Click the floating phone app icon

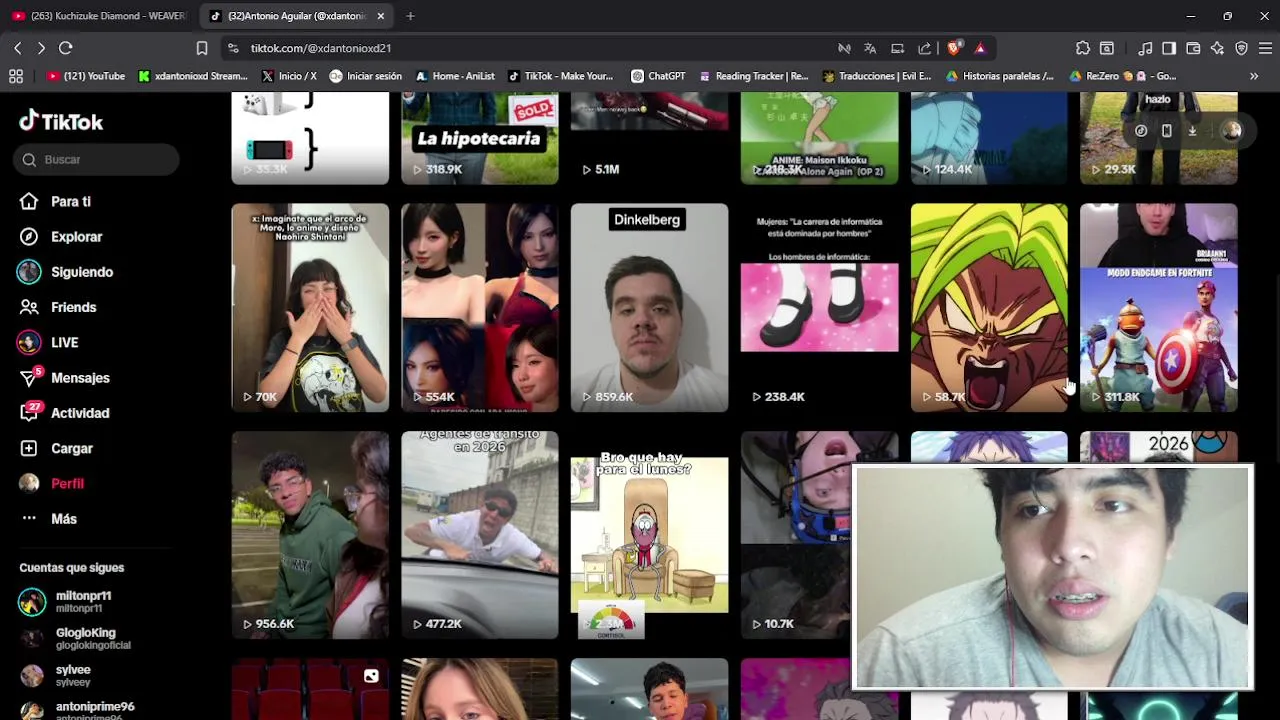point(1166,131)
